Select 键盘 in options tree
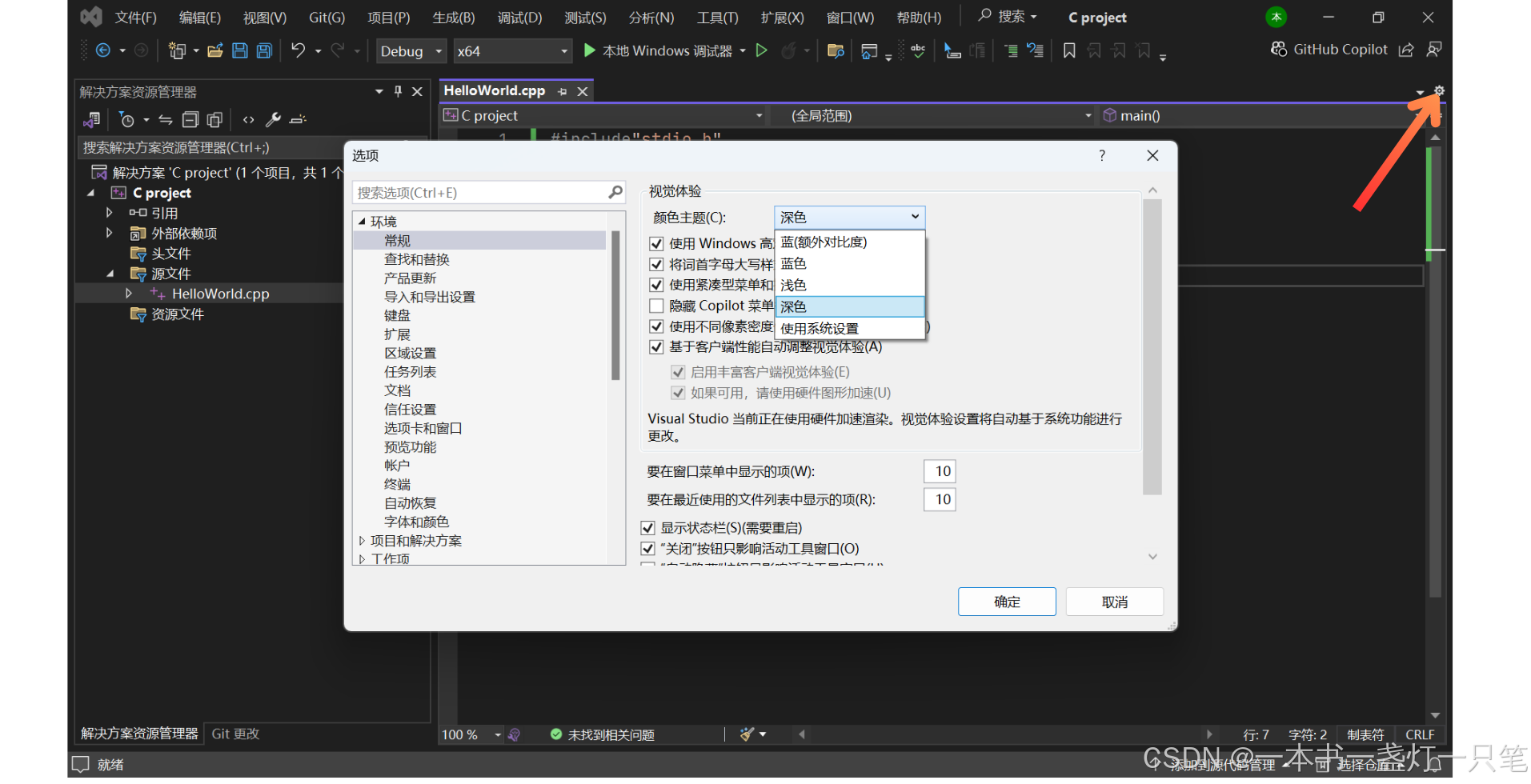Image resolution: width=1531 pixels, height=784 pixels. (397, 315)
